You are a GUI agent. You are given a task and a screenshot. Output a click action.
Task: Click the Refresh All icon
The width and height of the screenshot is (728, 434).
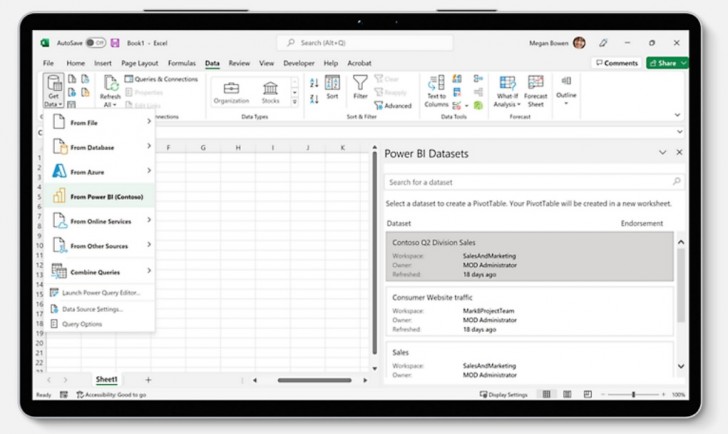(110, 84)
